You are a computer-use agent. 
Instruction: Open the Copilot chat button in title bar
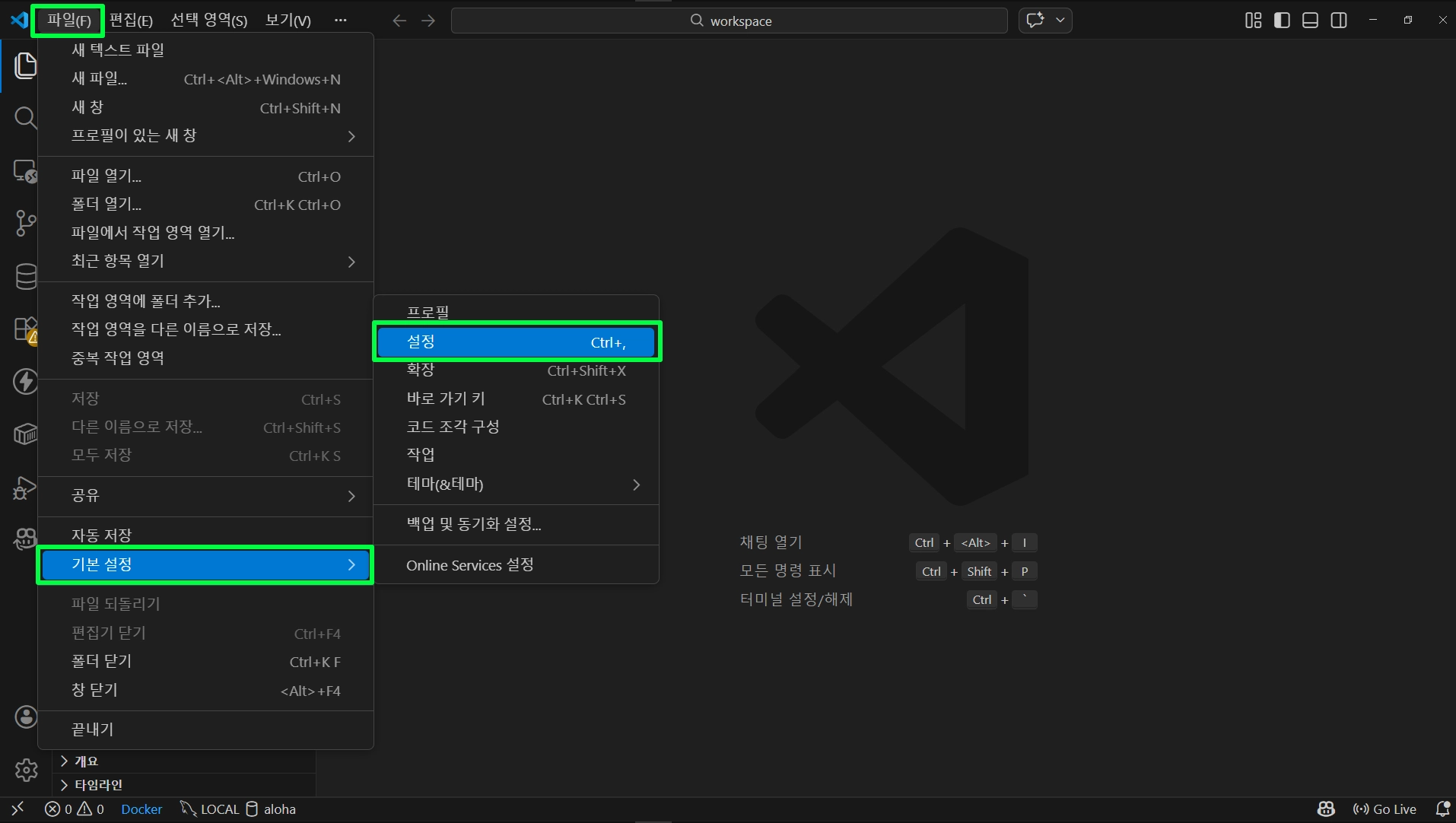(1035, 21)
